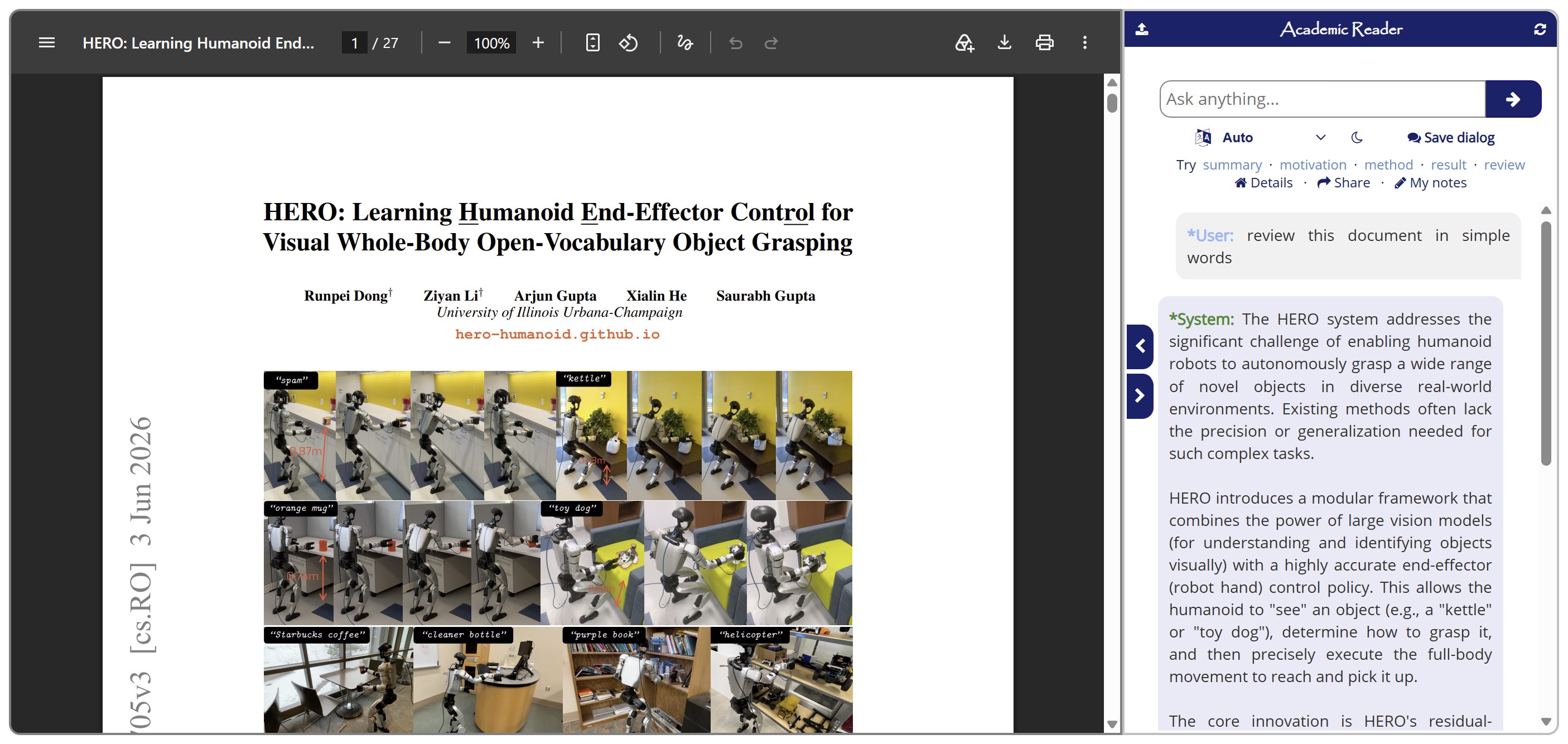Open My notes

click(x=1430, y=182)
